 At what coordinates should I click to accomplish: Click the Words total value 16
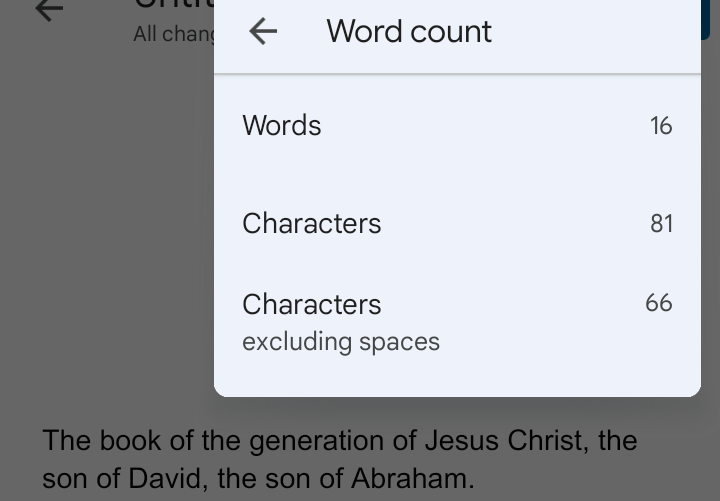pos(661,126)
